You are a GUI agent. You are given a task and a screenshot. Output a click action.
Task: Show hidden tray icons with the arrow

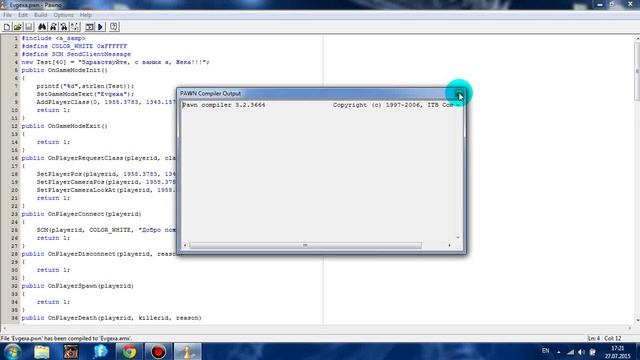pyautogui.click(x=559, y=352)
